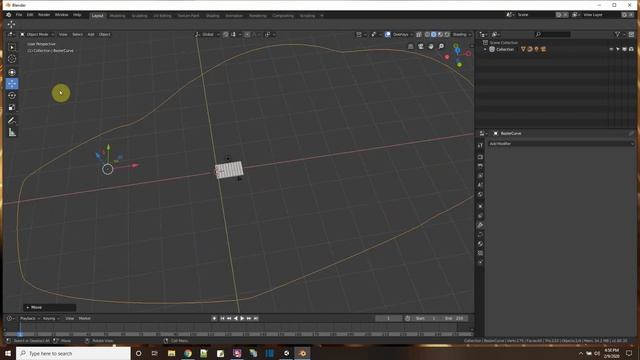Toggle X-Ray mode in viewport header
Image resolution: width=640 pixels, height=360 pixels.
[x=419, y=34]
